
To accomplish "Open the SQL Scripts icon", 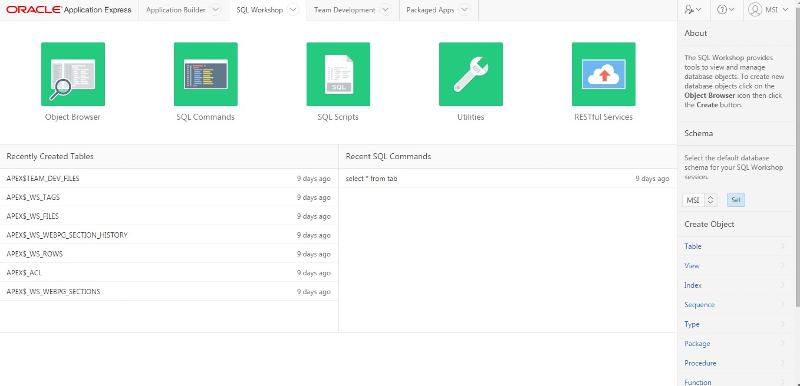I will click(x=338, y=74).
